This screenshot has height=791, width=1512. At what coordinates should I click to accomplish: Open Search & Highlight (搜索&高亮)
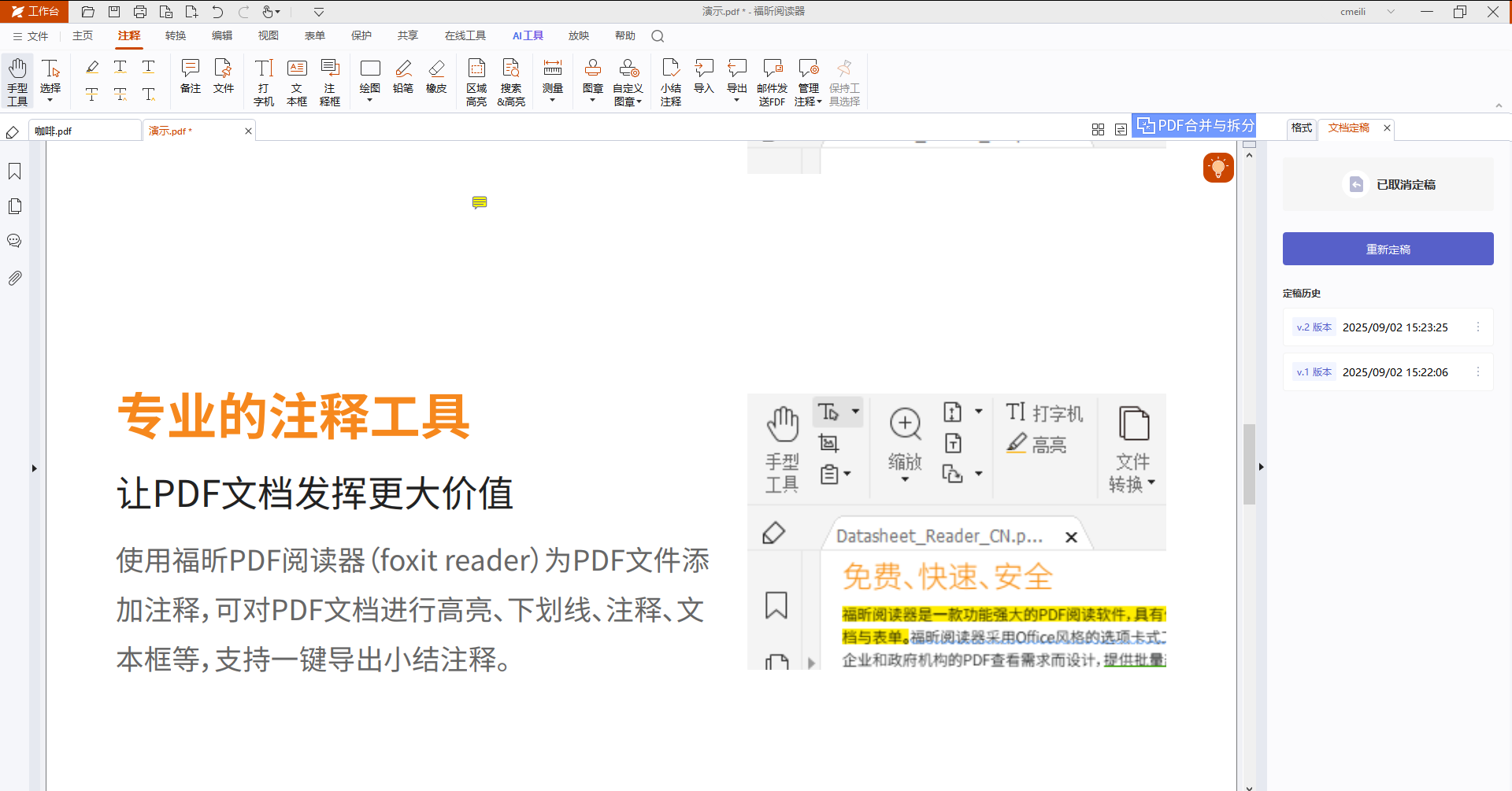[511, 82]
